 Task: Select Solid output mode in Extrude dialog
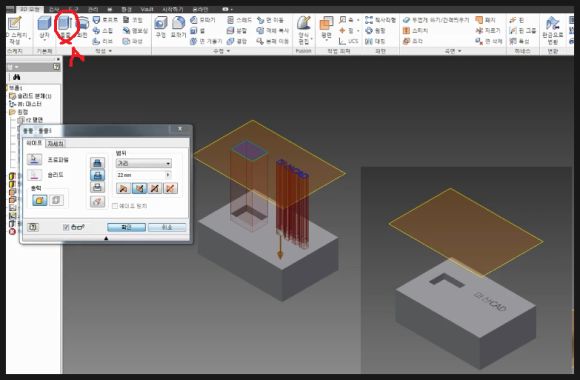(x=40, y=200)
